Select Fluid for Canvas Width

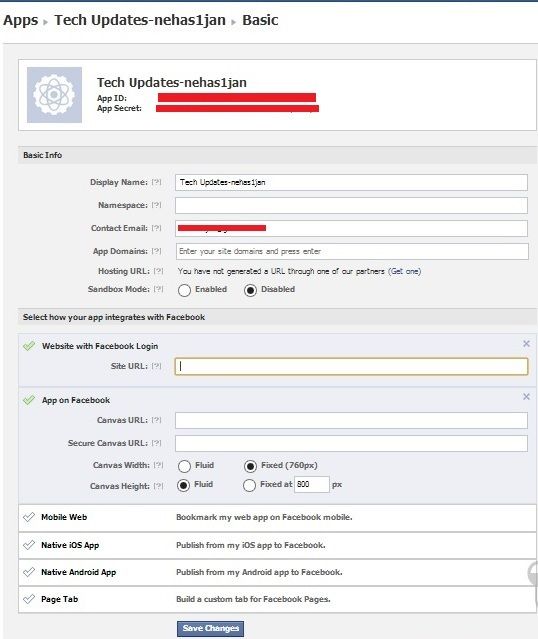click(184, 466)
